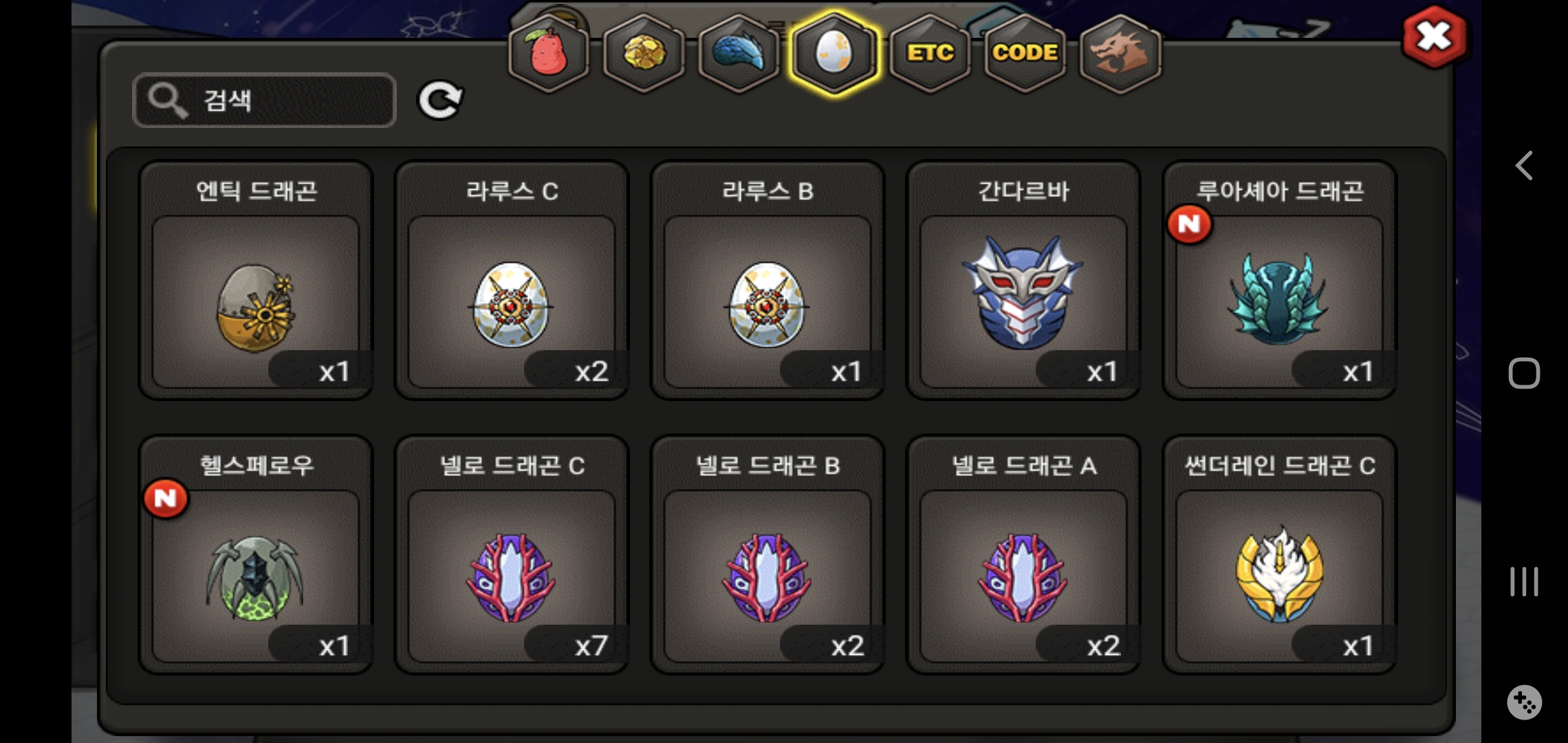Select the egg inventory tab
The width and height of the screenshot is (1568, 743).
click(834, 54)
